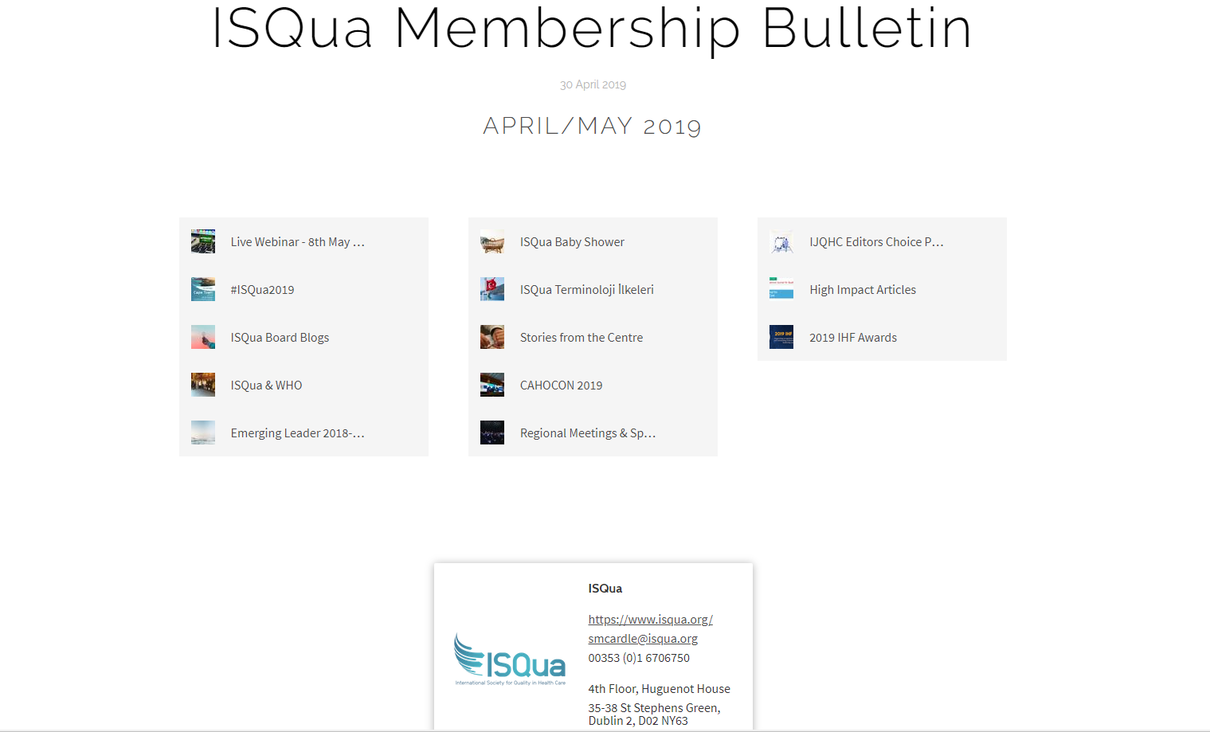Jump to Regional Meetings & Sp… section
The image size is (1210, 732).
click(x=588, y=434)
